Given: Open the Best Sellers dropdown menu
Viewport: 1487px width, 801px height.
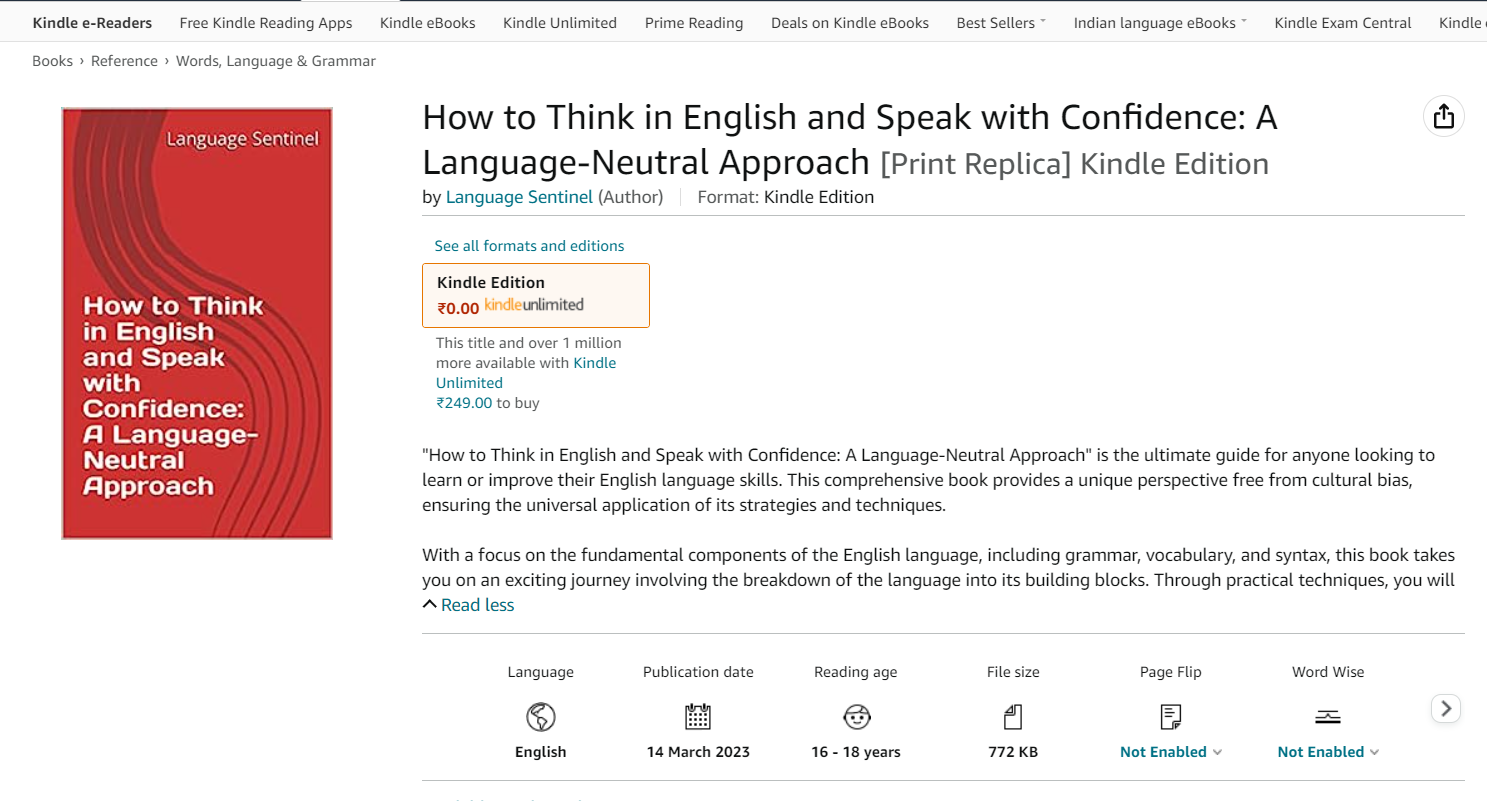Looking at the screenshot, I should click(x=1001, y=22).
